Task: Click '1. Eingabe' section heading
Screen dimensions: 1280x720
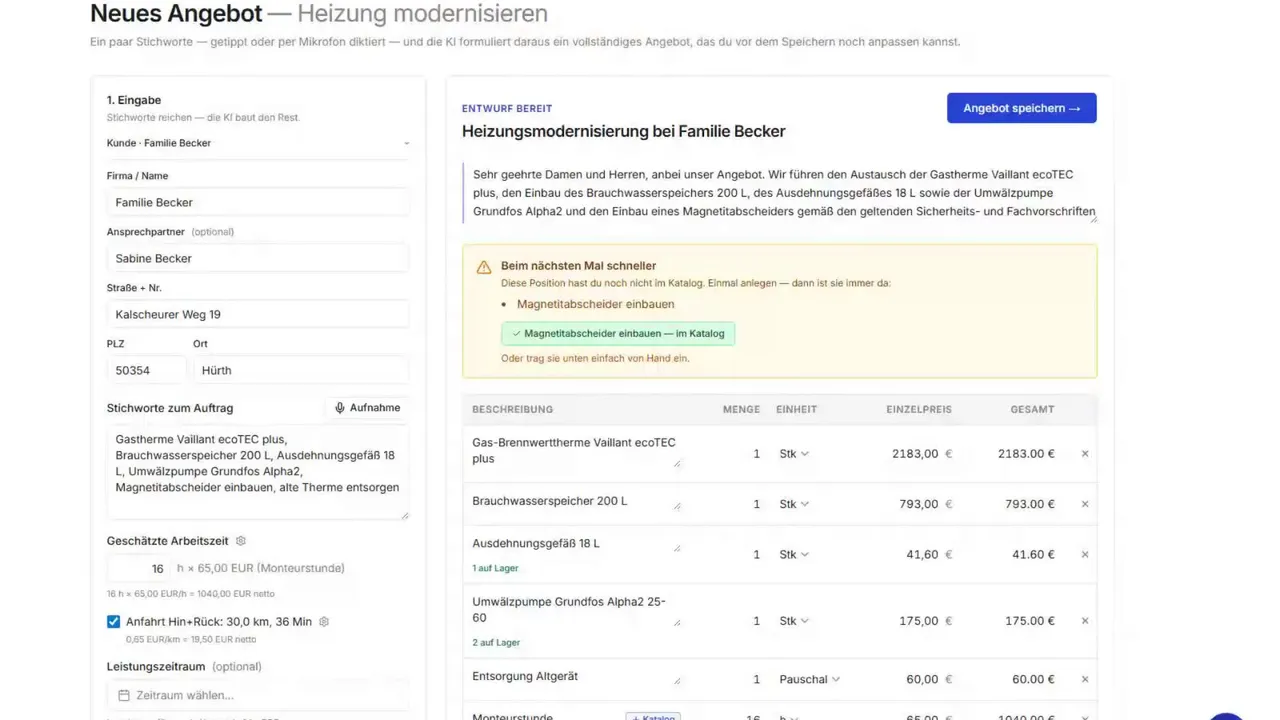Action: click(134, 100)
